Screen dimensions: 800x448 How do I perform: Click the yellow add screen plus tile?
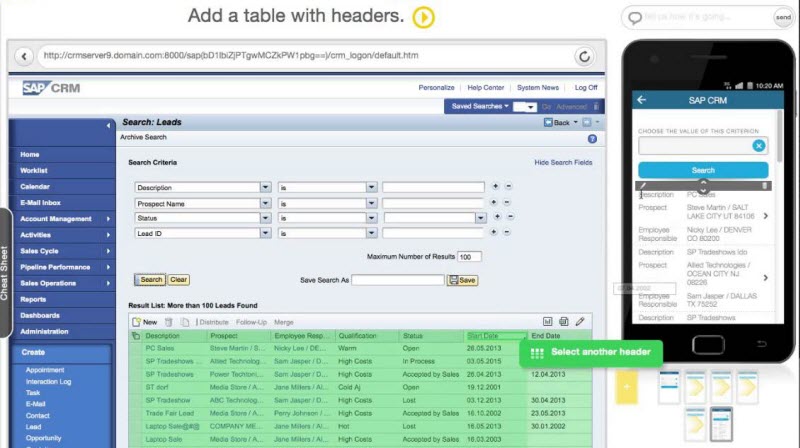(x=627, y=387)
